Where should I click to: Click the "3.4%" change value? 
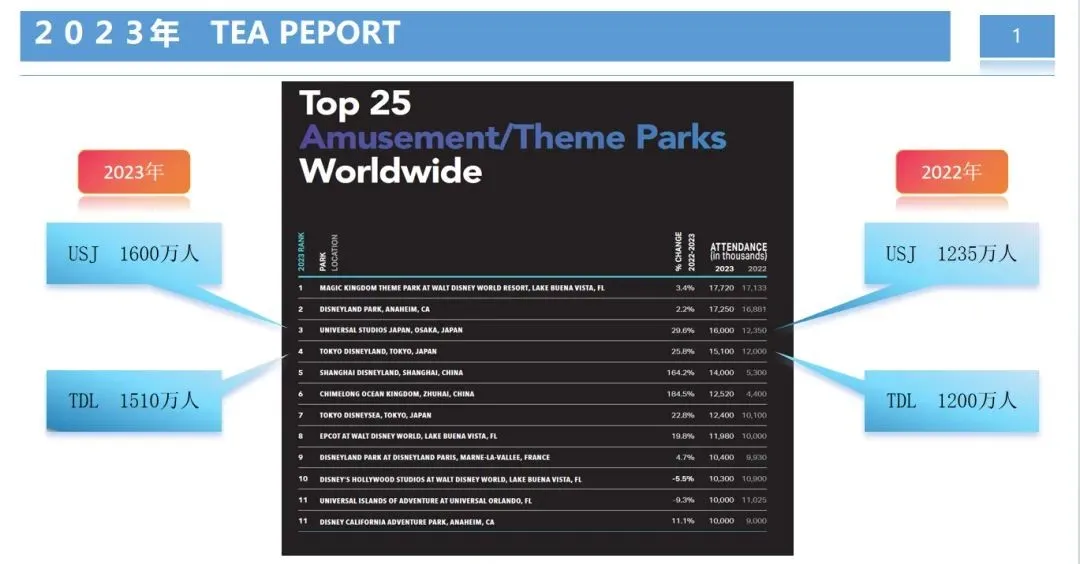click(x=685, y=288)
